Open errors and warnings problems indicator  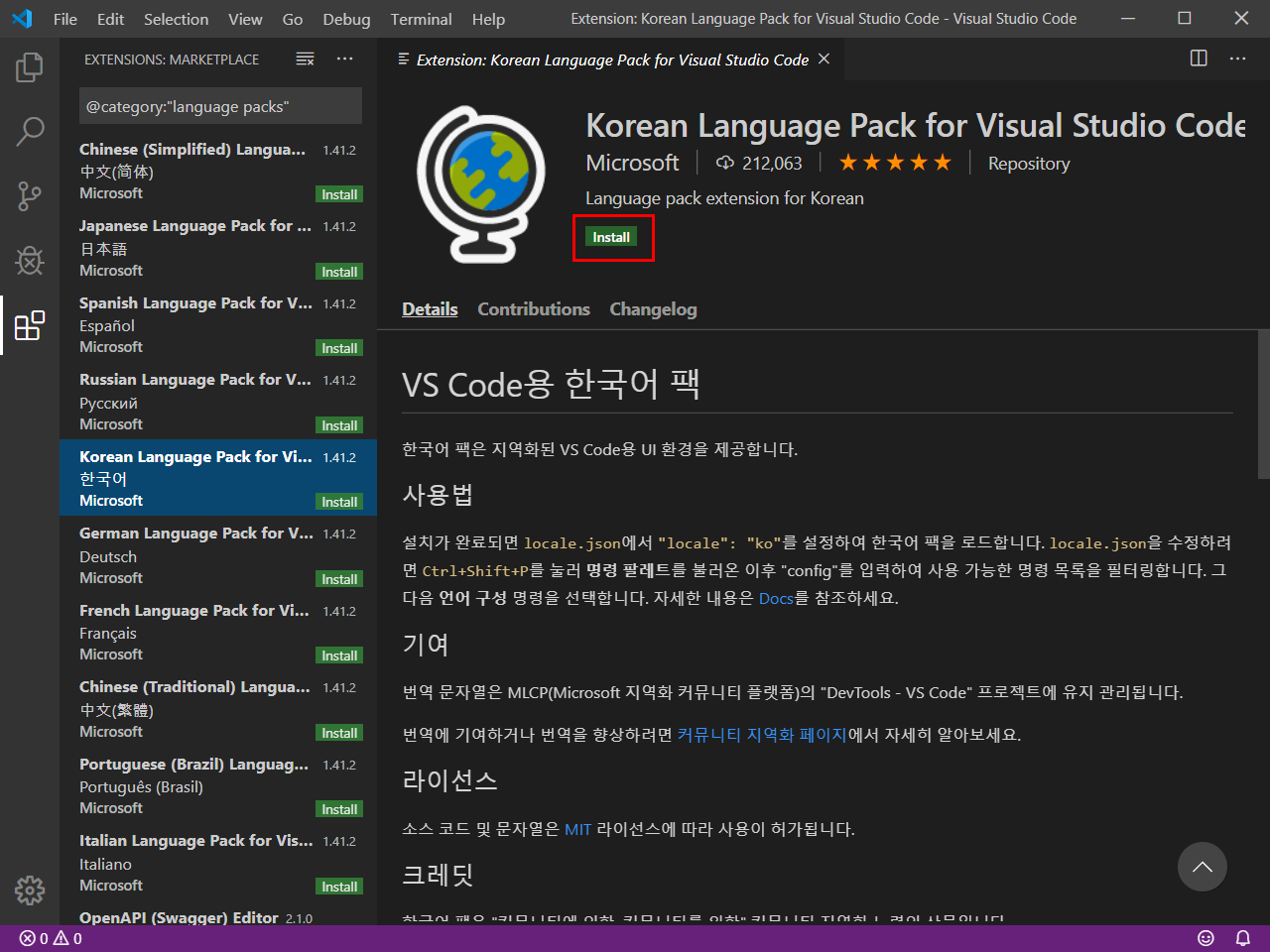tap(51, 938)
